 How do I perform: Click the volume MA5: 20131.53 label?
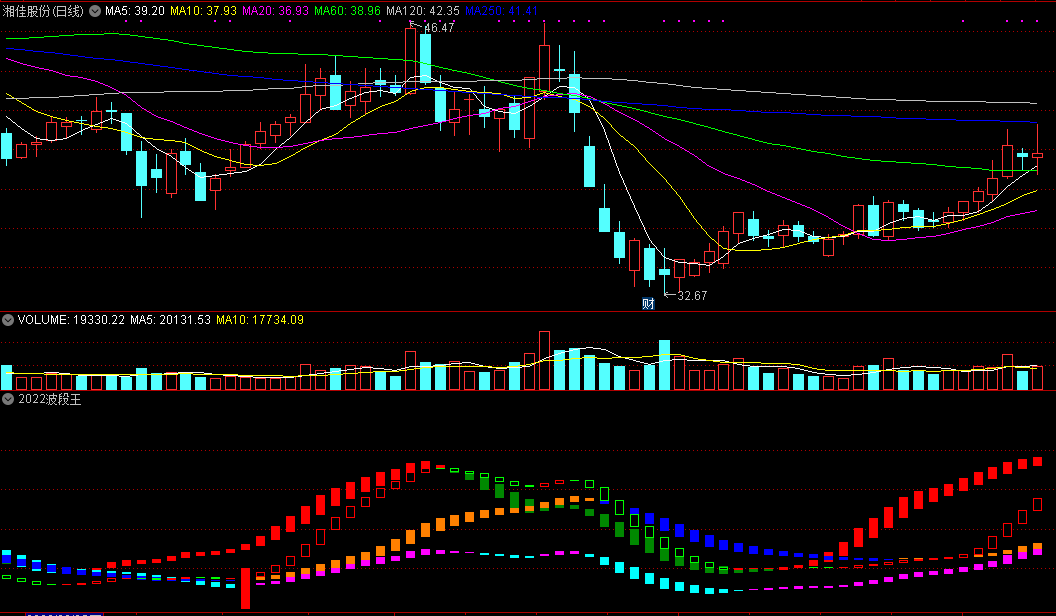point(170,320)
